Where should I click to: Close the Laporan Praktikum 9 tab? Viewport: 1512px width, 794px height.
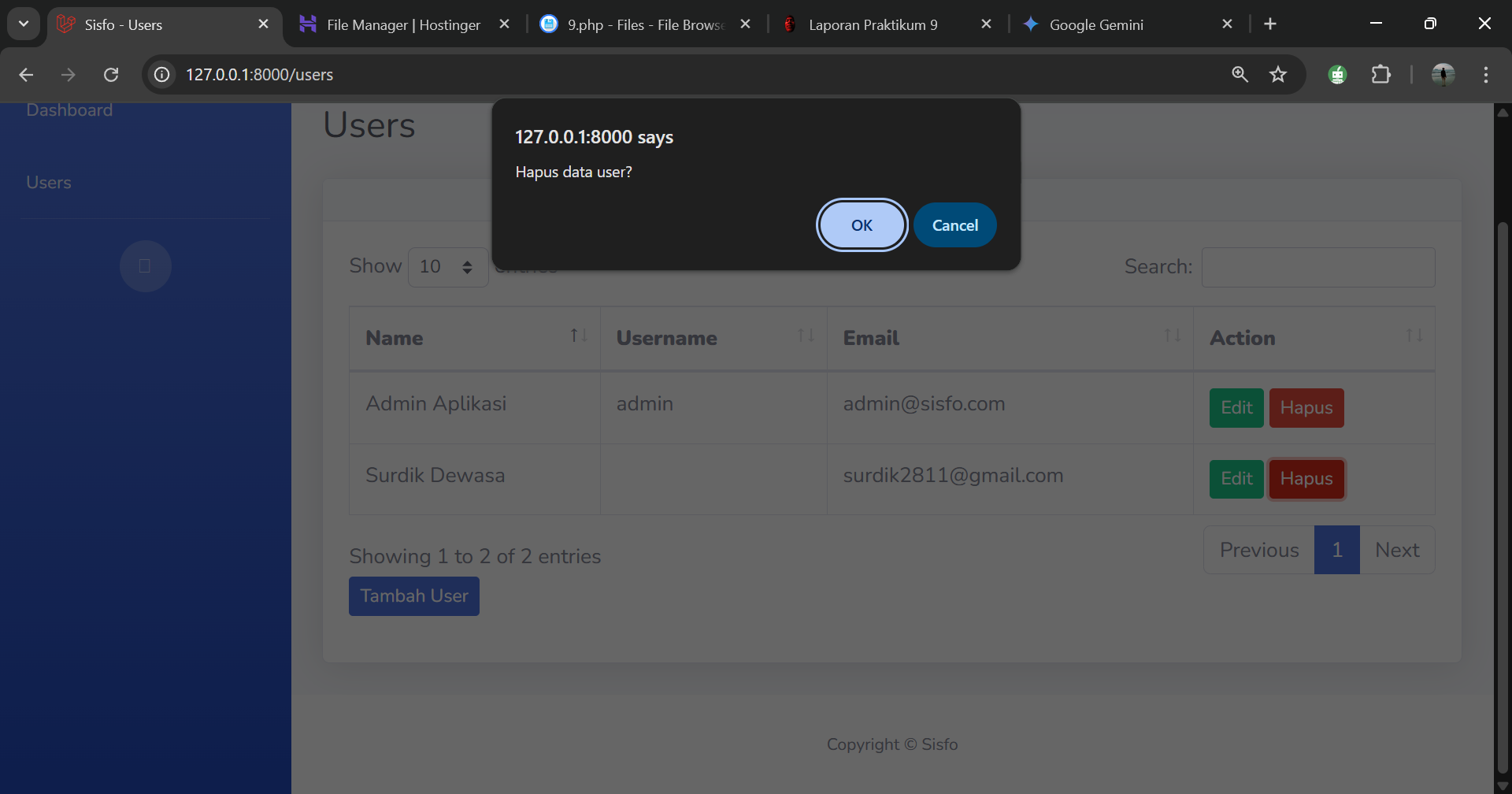[x=986, y=24]
